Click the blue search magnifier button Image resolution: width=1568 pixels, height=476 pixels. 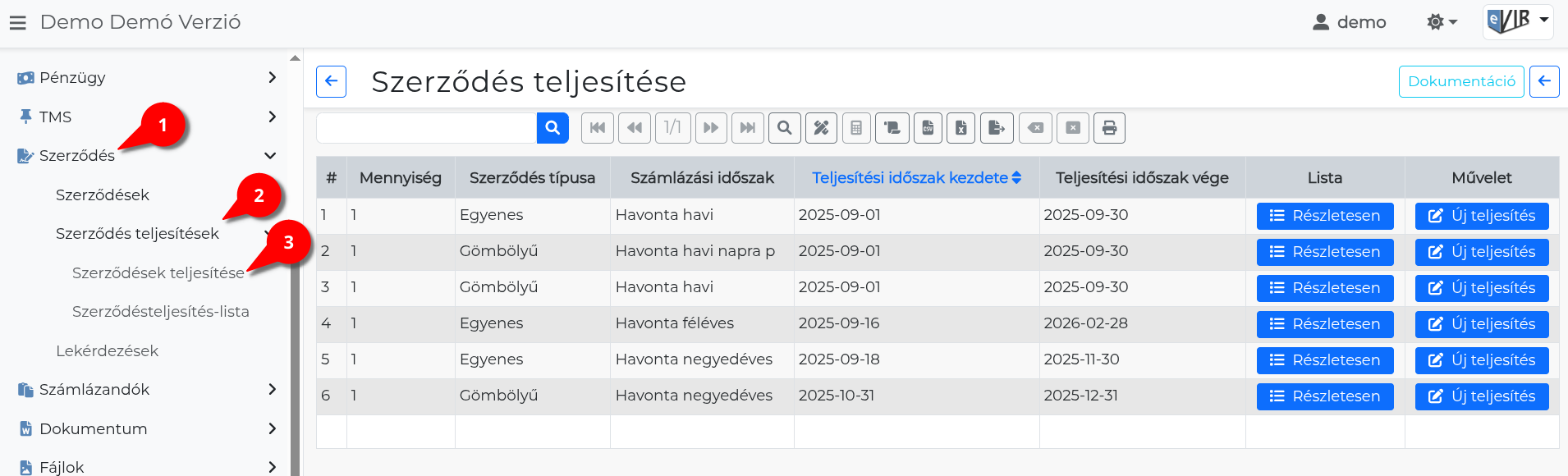(x=552, y=128)
